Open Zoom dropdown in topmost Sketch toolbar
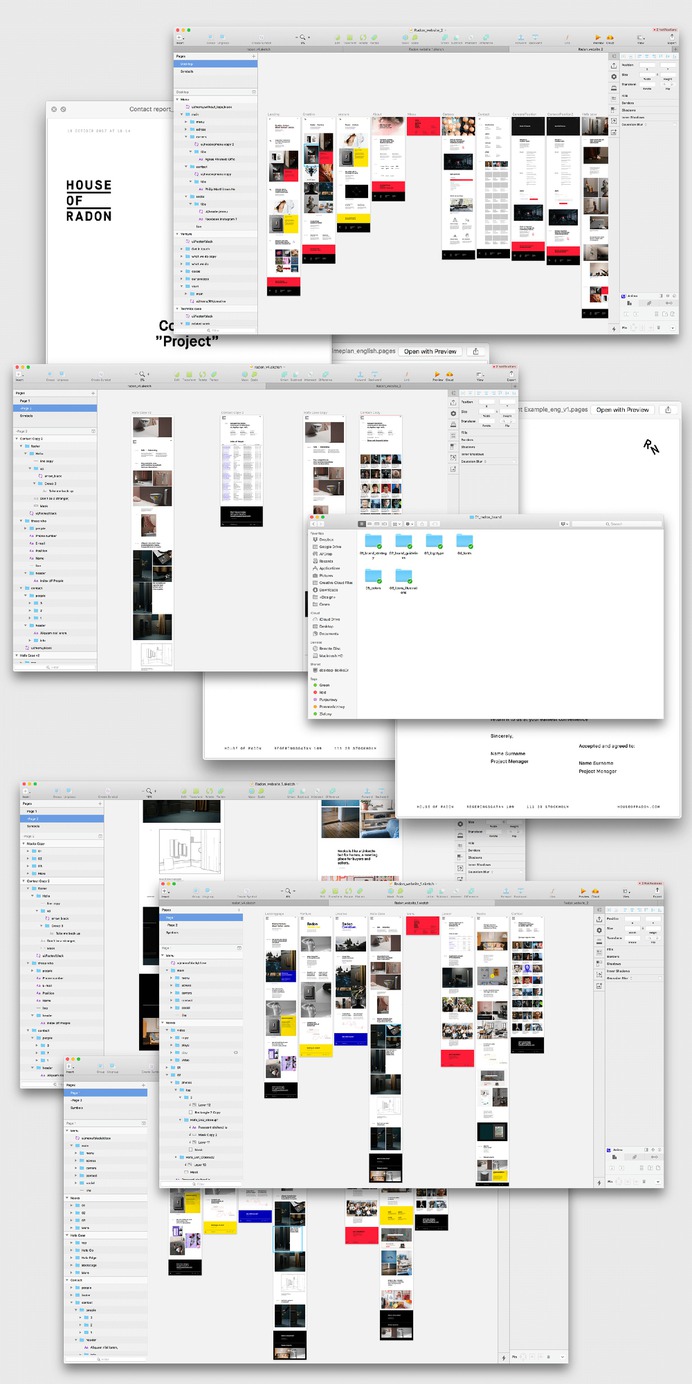 pyautogui.click(x=301, y=38)
